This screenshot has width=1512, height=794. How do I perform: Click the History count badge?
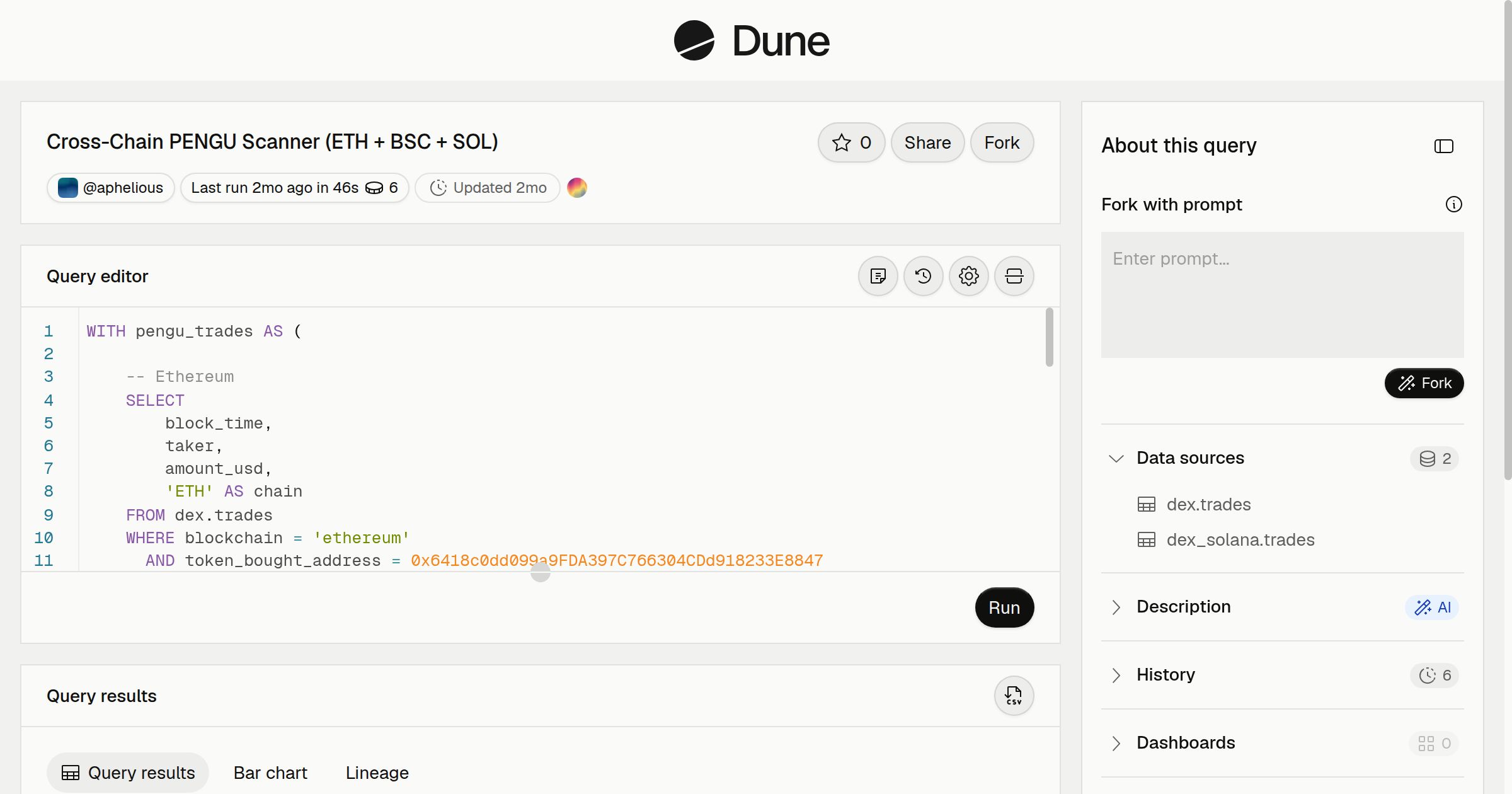pyautogui.click(x=1435, y=676)
